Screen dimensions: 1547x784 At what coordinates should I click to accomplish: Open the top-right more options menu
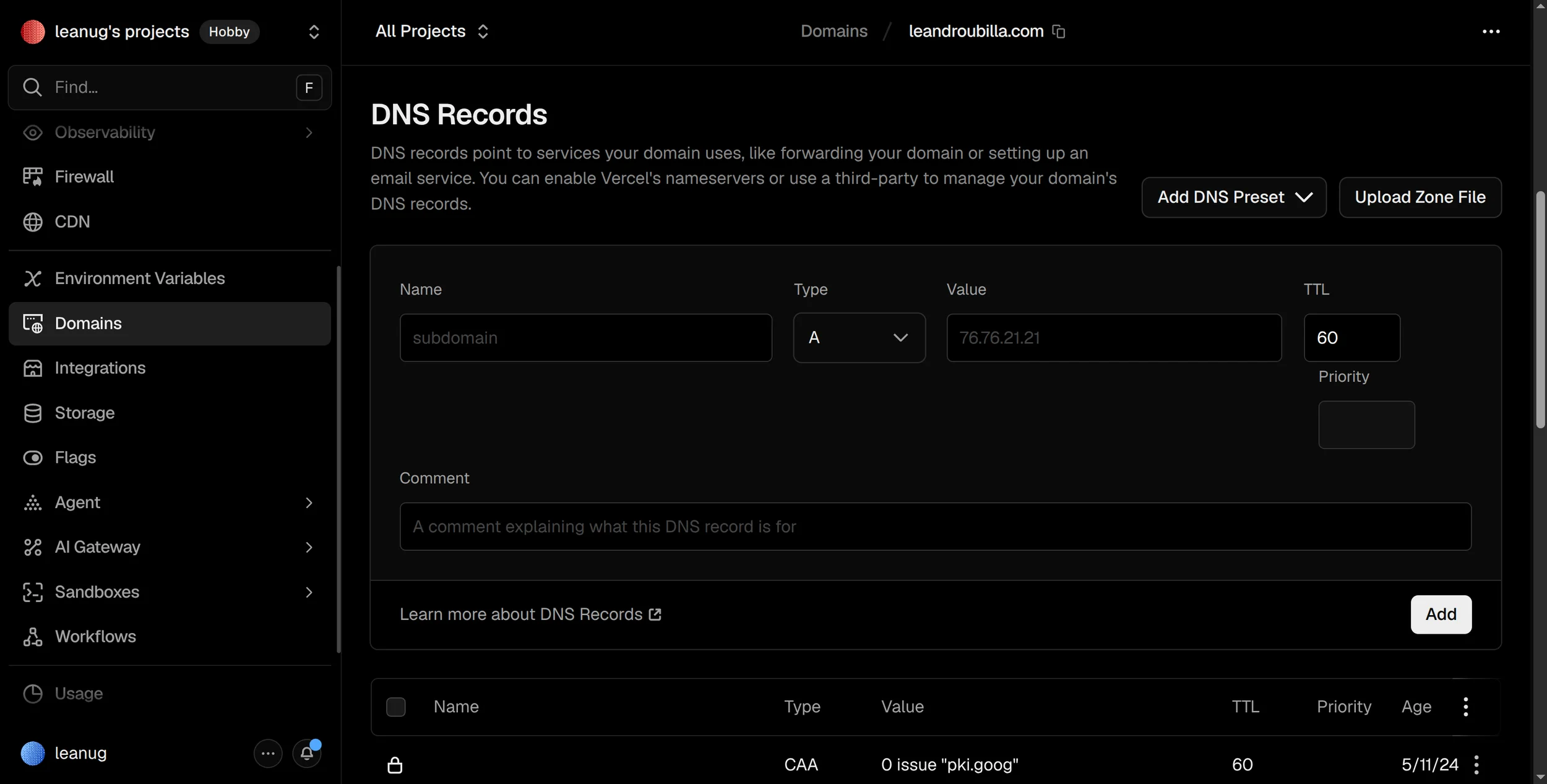(x=1491, y=32)
